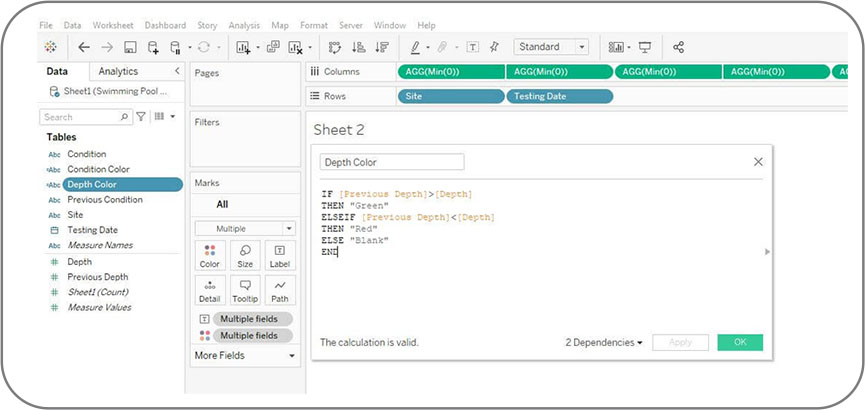Click the New Worksheet icon
This screenshot has height=410, width=865.
[x=243, y=47]
